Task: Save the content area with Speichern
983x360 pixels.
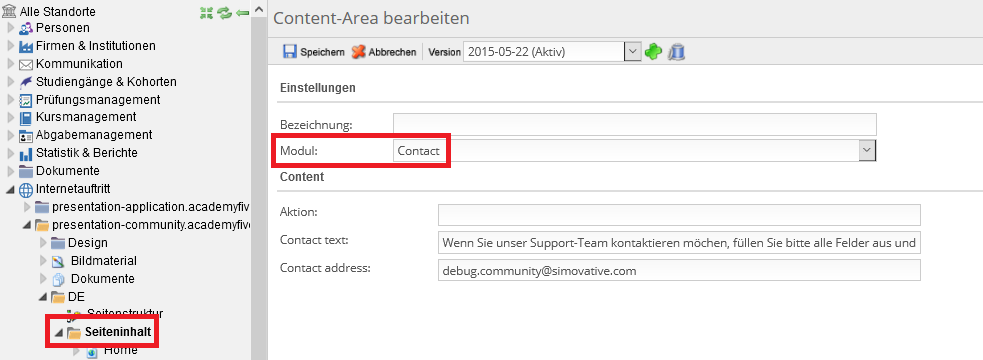Action: 313,52
